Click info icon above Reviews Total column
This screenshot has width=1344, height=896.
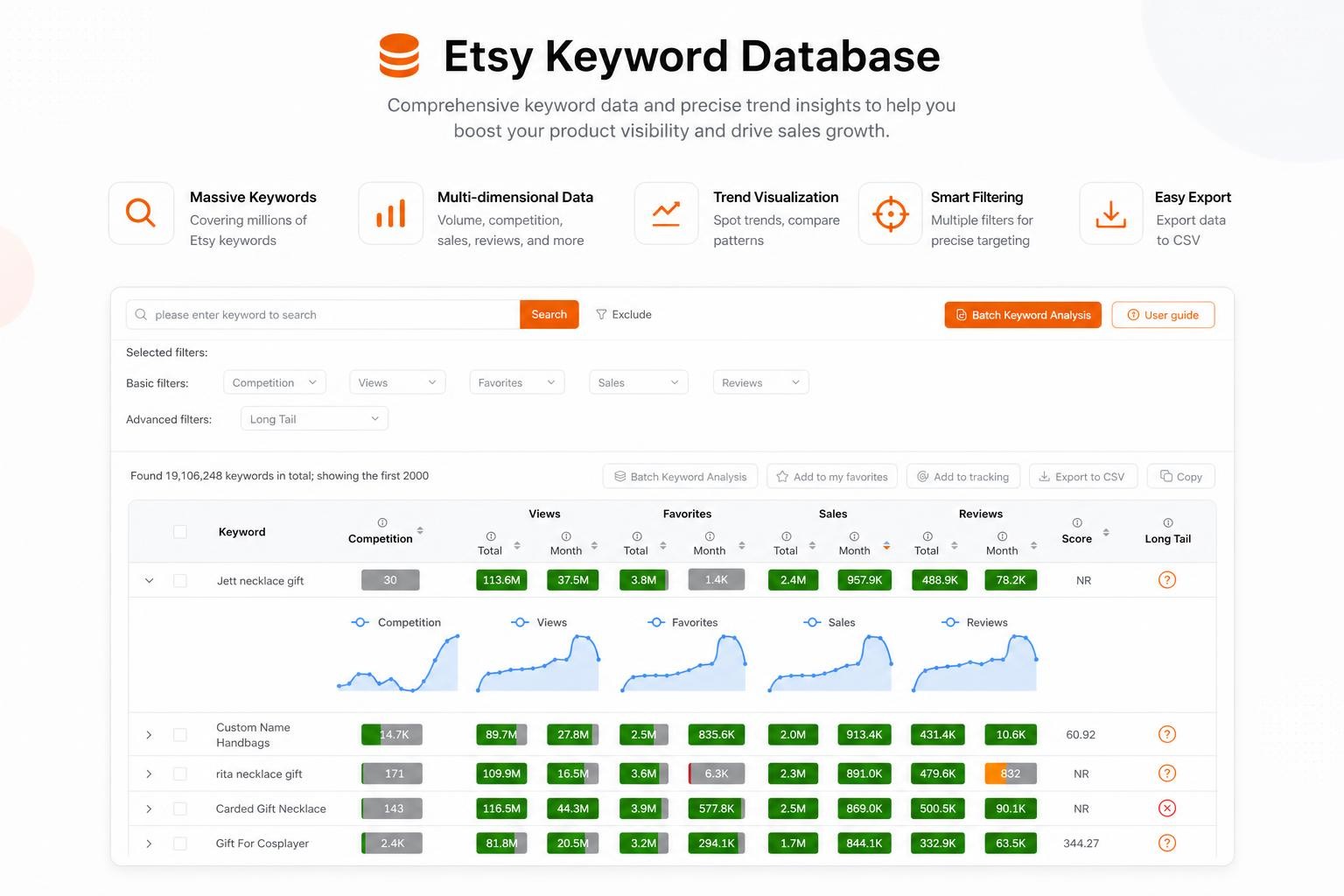click(927, 536)
